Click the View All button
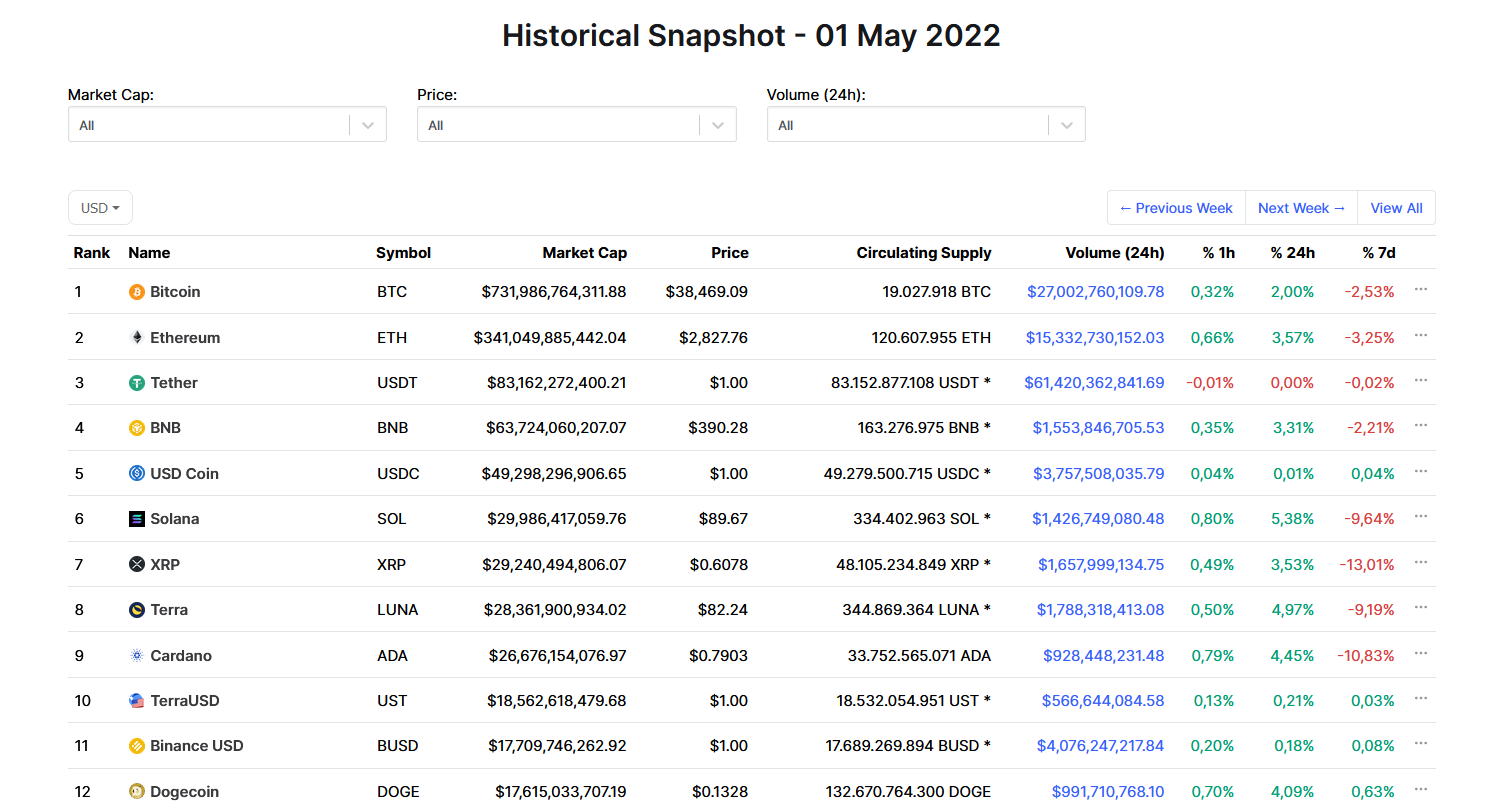1490x809 pixels. (x=1397, y=208)
